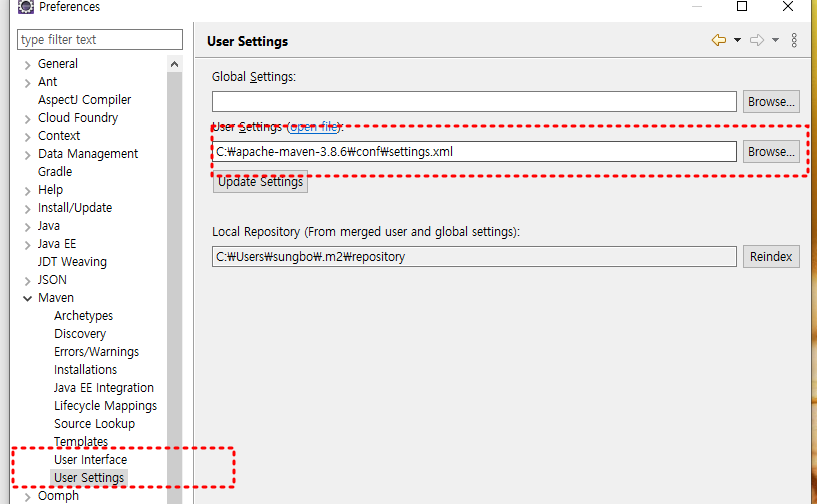This screenshot has height=504, width=817.
Task: Focus the type filter text field
Action: [x=100, y=40]
